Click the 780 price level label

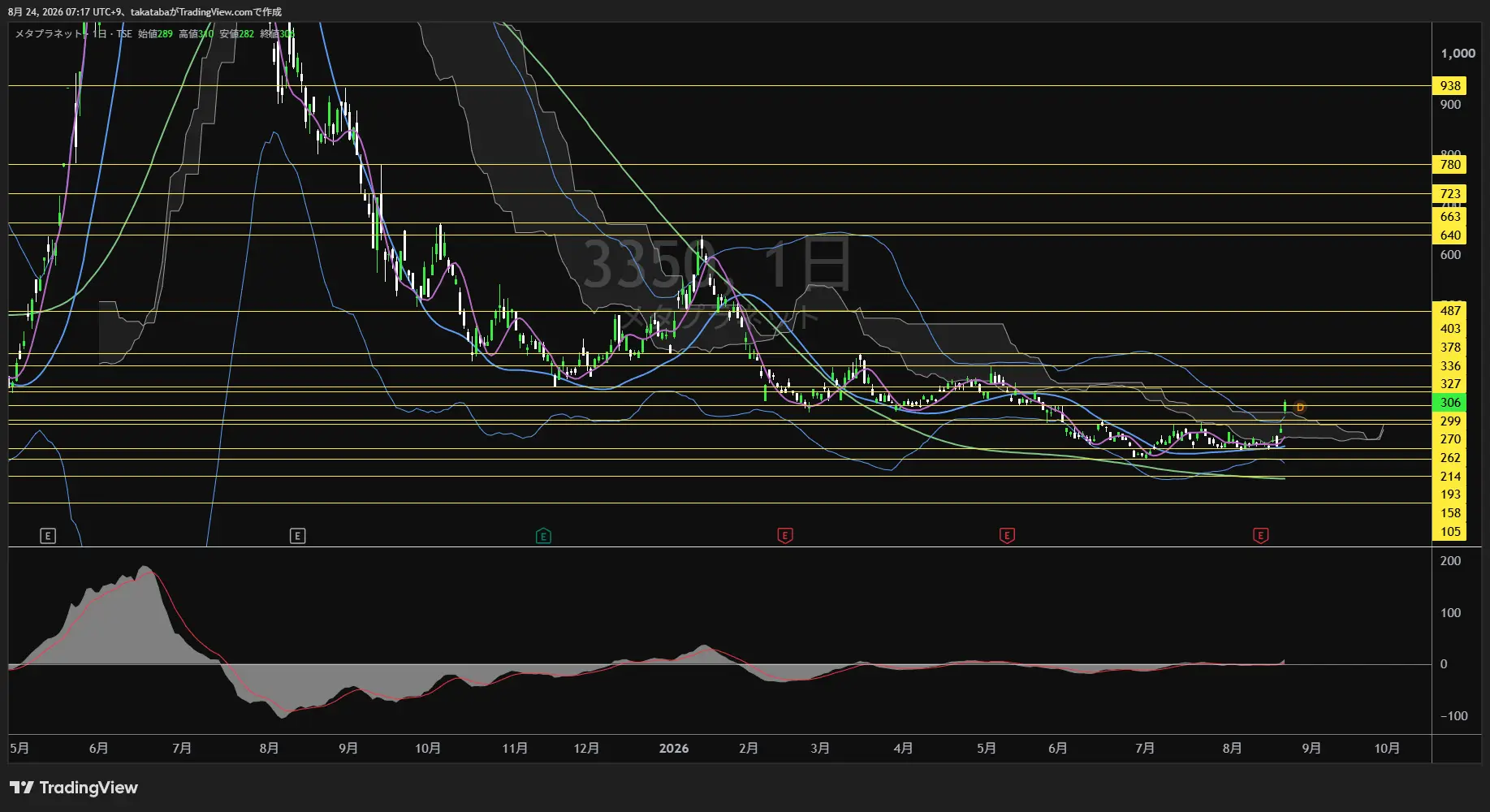(1449, 165)
